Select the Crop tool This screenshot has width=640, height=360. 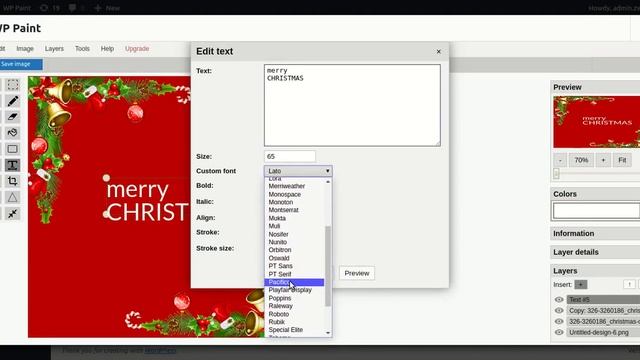13,181
